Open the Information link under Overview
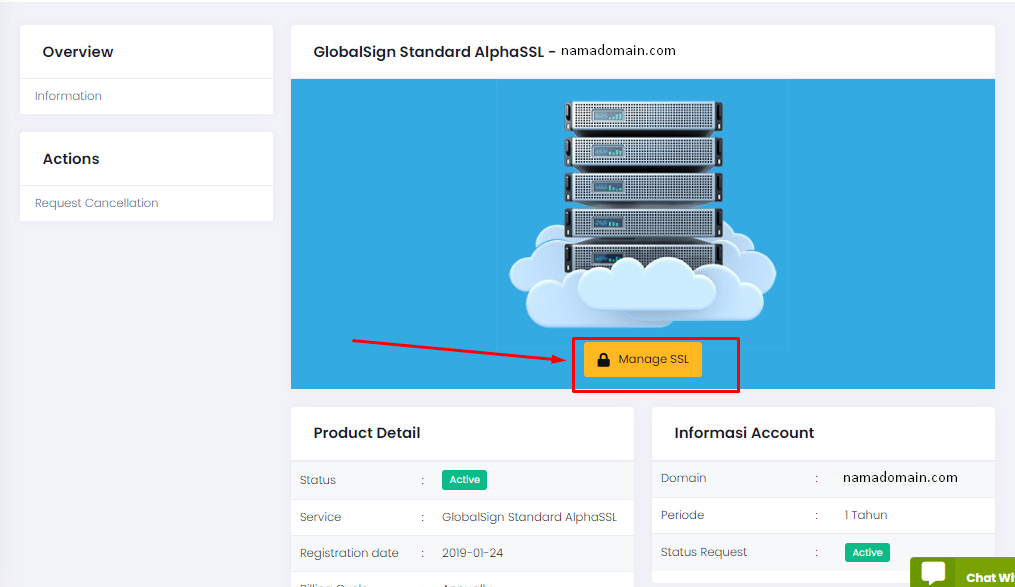1015x587 pixels. [x=68, y=96]
